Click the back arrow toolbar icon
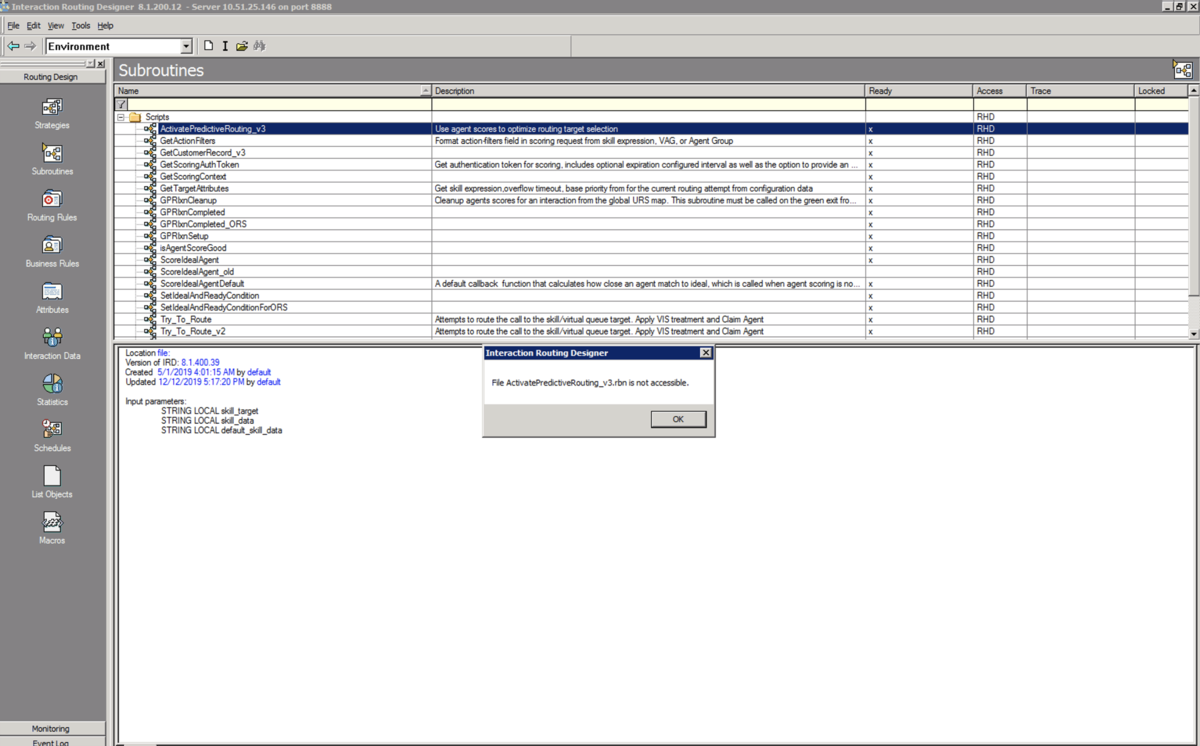This screenshot has width=1200, height=746. [x=13, y=46]
